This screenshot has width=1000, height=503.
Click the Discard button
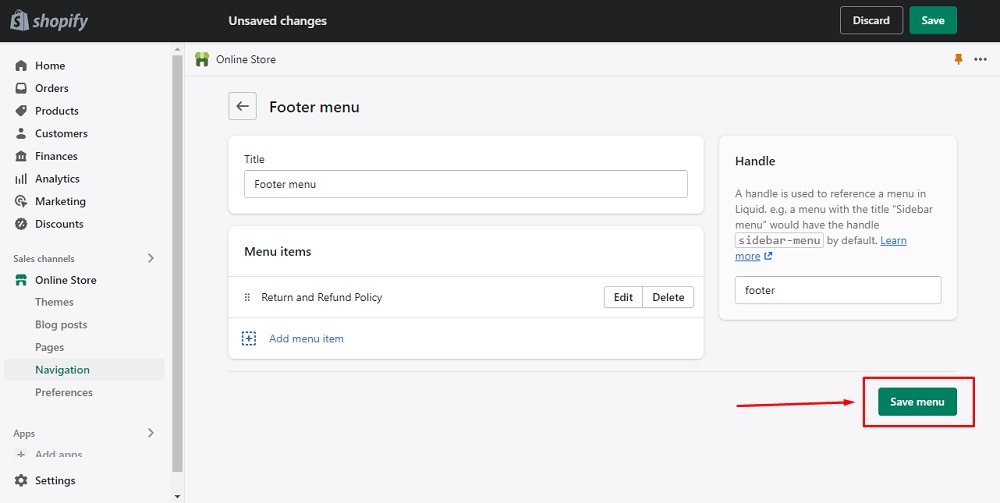point(871,20)
